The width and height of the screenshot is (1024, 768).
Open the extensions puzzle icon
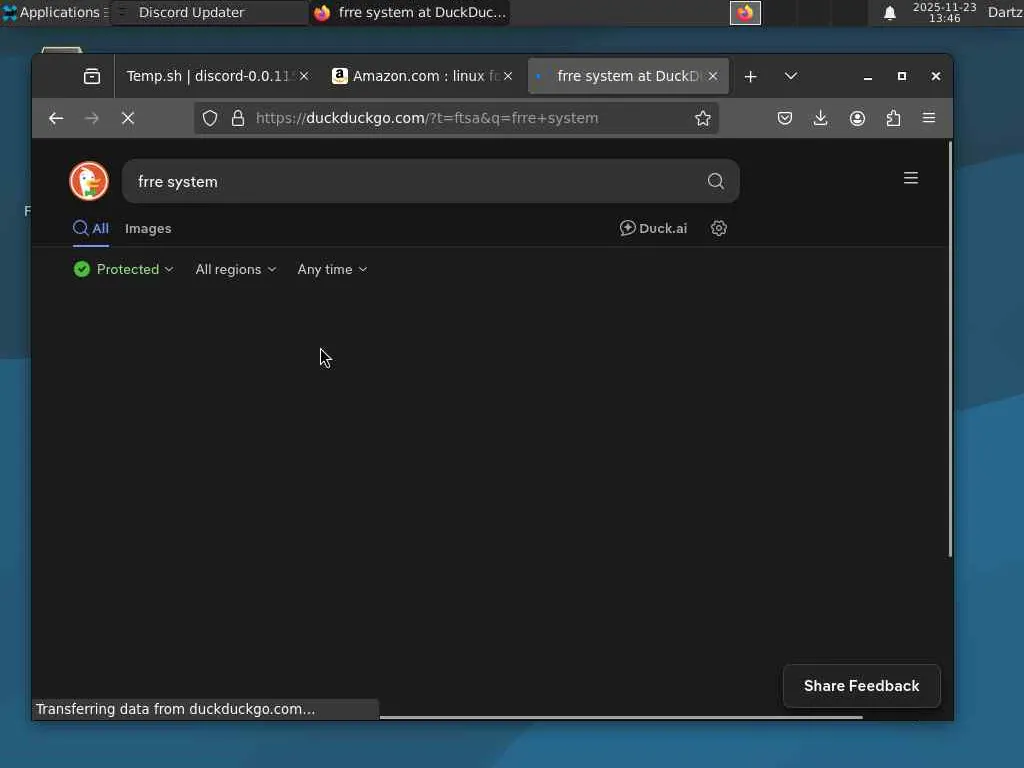[x=893, y=118]
